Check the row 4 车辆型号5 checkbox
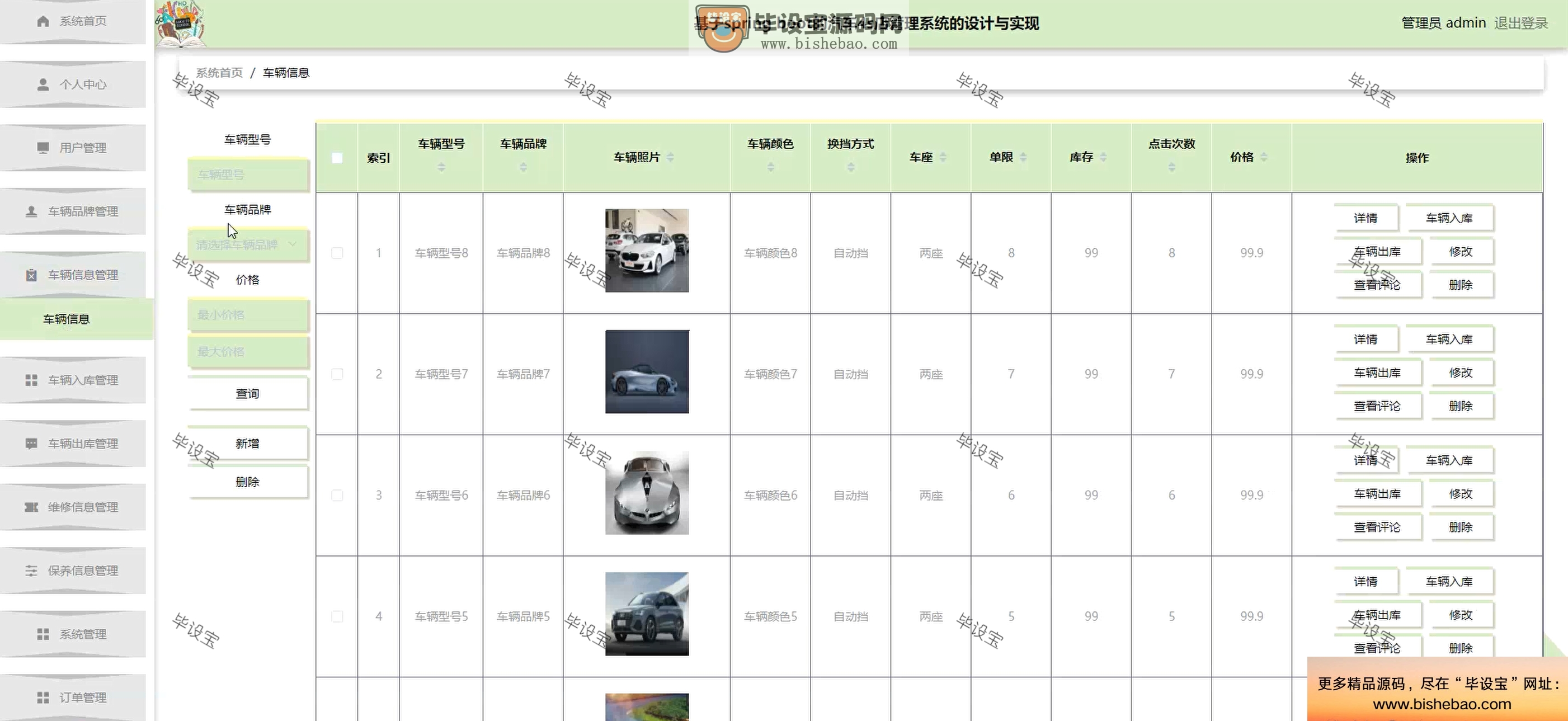The width and height of the screenshot is (1568, 721). click(x=337, y=616)
